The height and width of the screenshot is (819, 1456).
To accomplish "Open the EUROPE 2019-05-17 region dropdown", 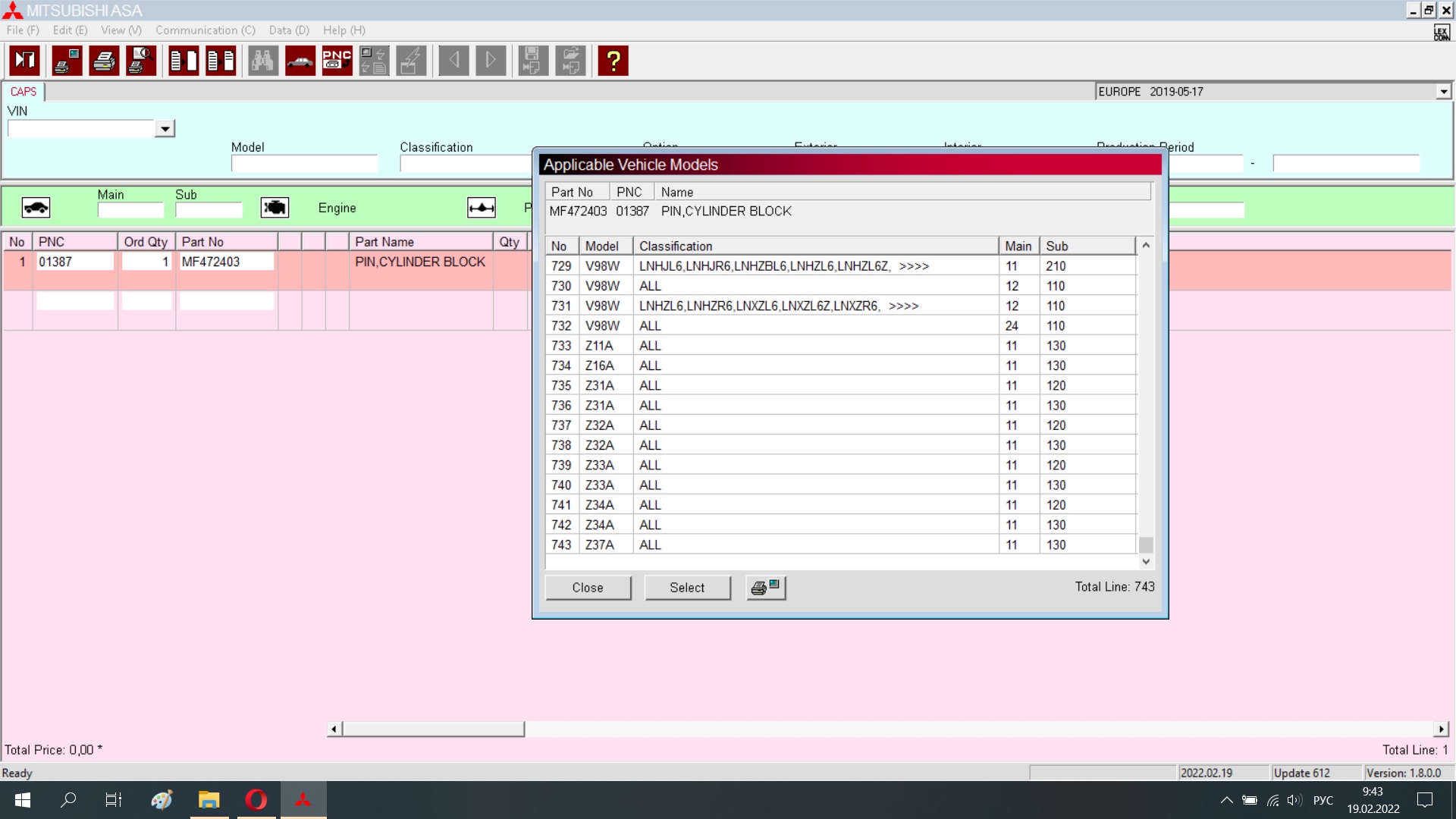I will (1443, 92).
